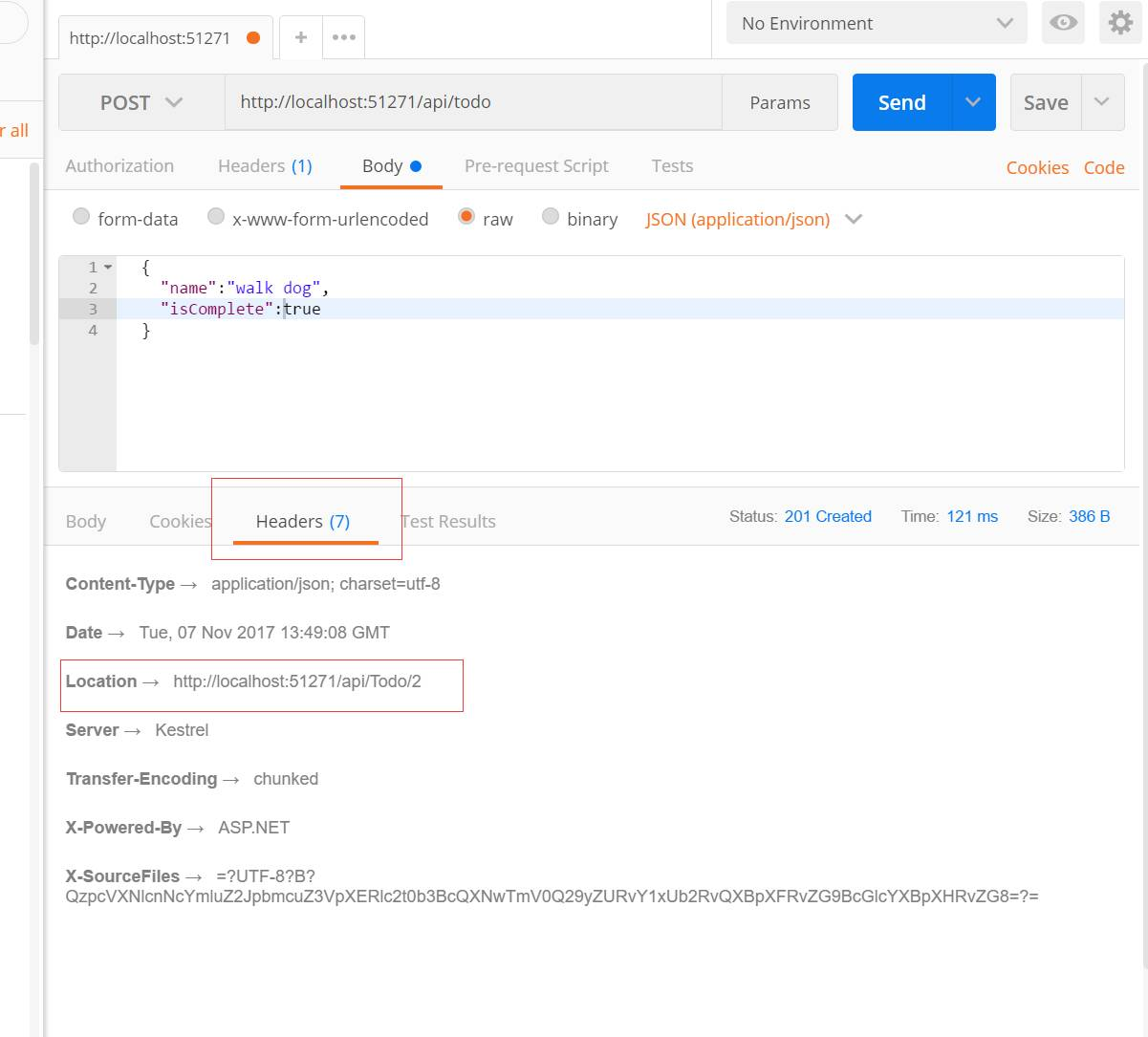Open the POST method dropdown
The width and height of the screenshot is (1148, 1037).
[141, 102]
